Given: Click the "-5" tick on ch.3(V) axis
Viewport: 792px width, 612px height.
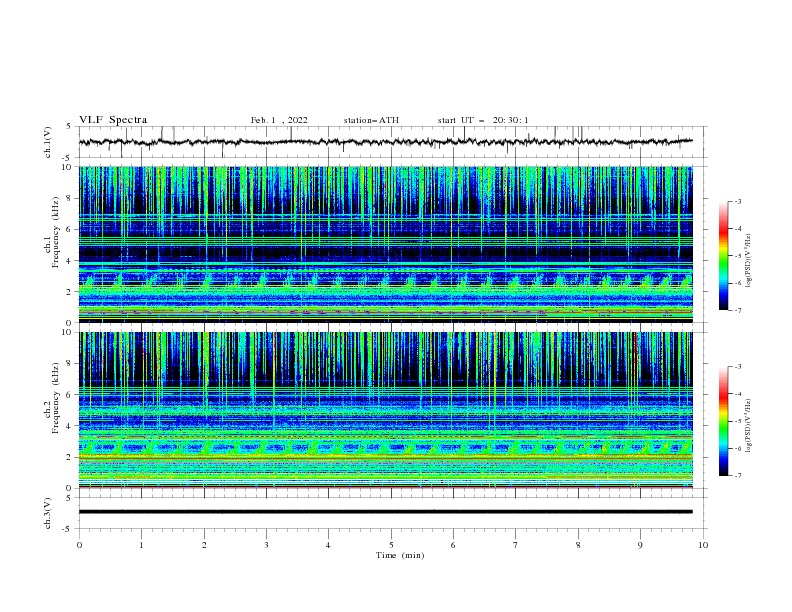Looking at the screenshot, I should [x=68, y=529].
